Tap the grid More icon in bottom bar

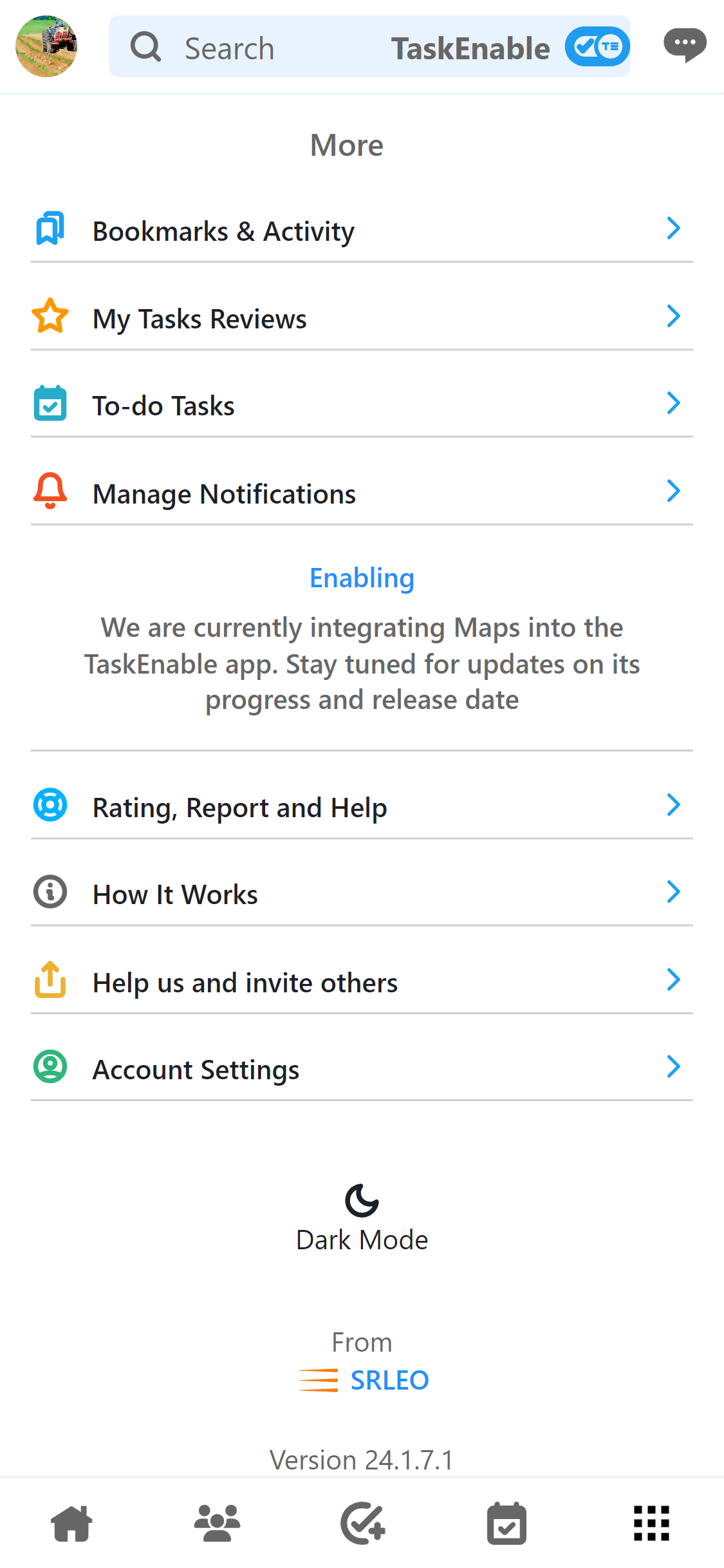651,1523
